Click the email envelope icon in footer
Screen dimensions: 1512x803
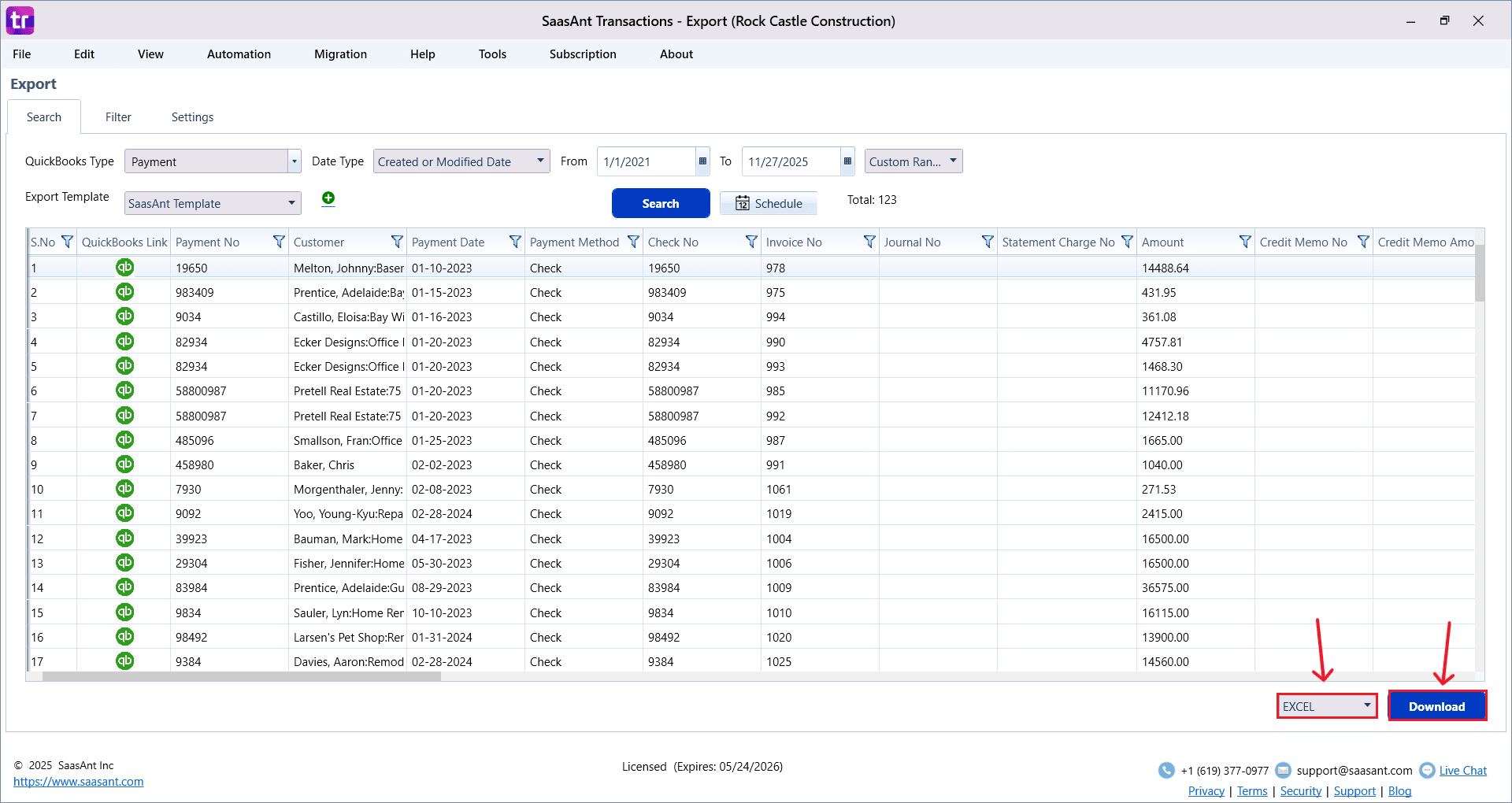(1284, 770)
